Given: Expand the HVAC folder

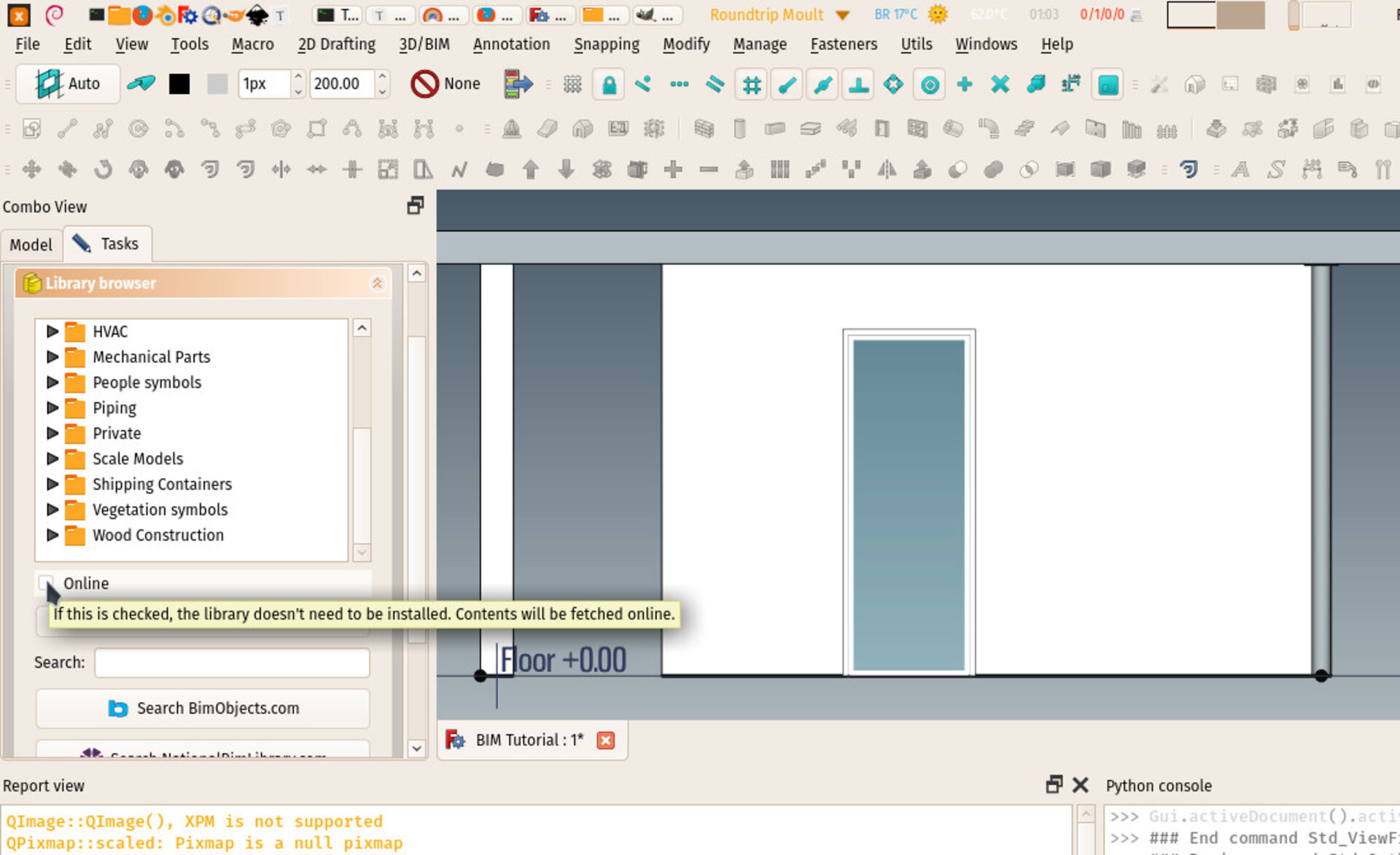Looking at the screenshot, I should click(x=52, y=332).
